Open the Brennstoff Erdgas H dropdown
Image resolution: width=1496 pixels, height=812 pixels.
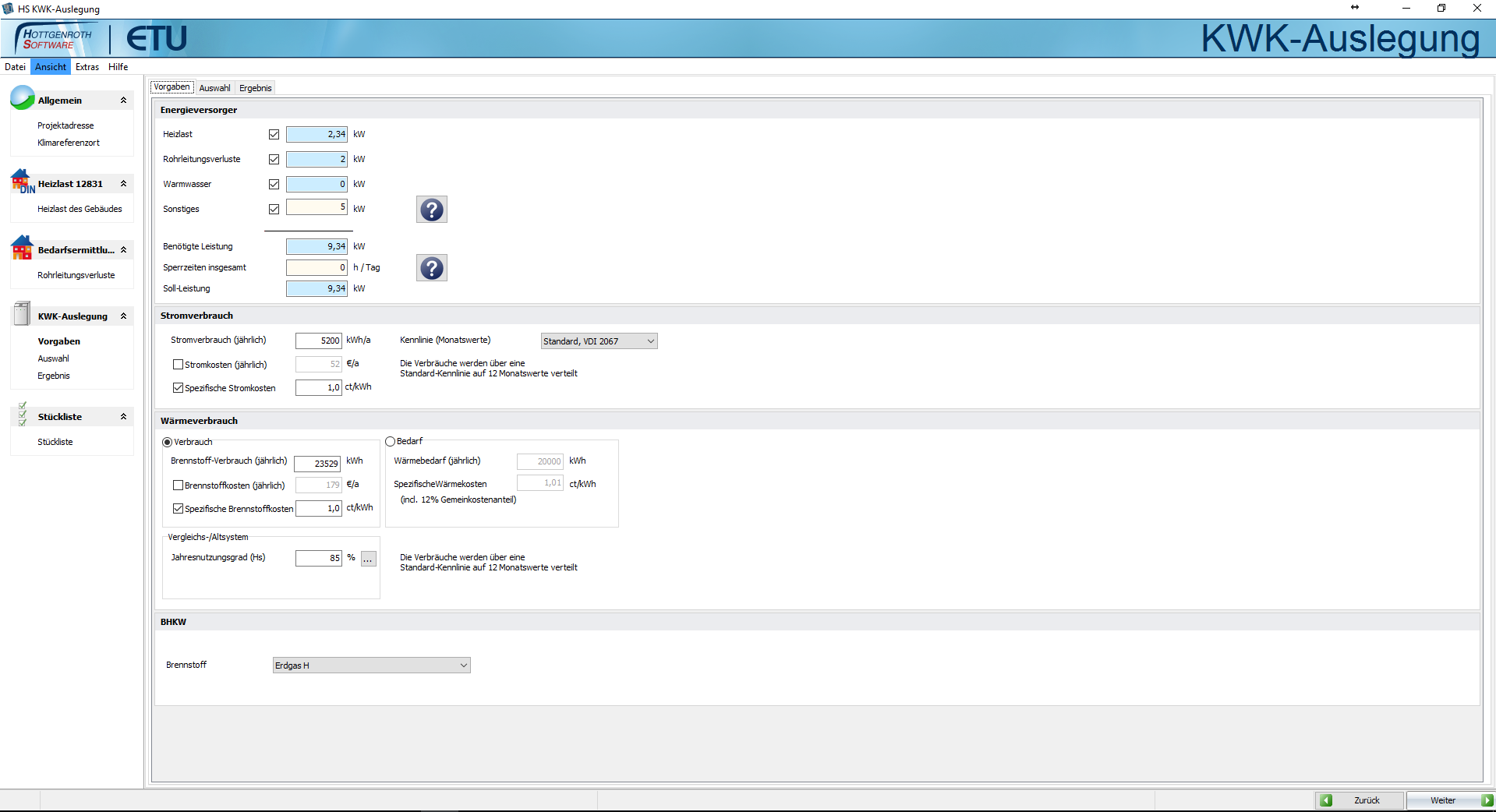[371, 665]
